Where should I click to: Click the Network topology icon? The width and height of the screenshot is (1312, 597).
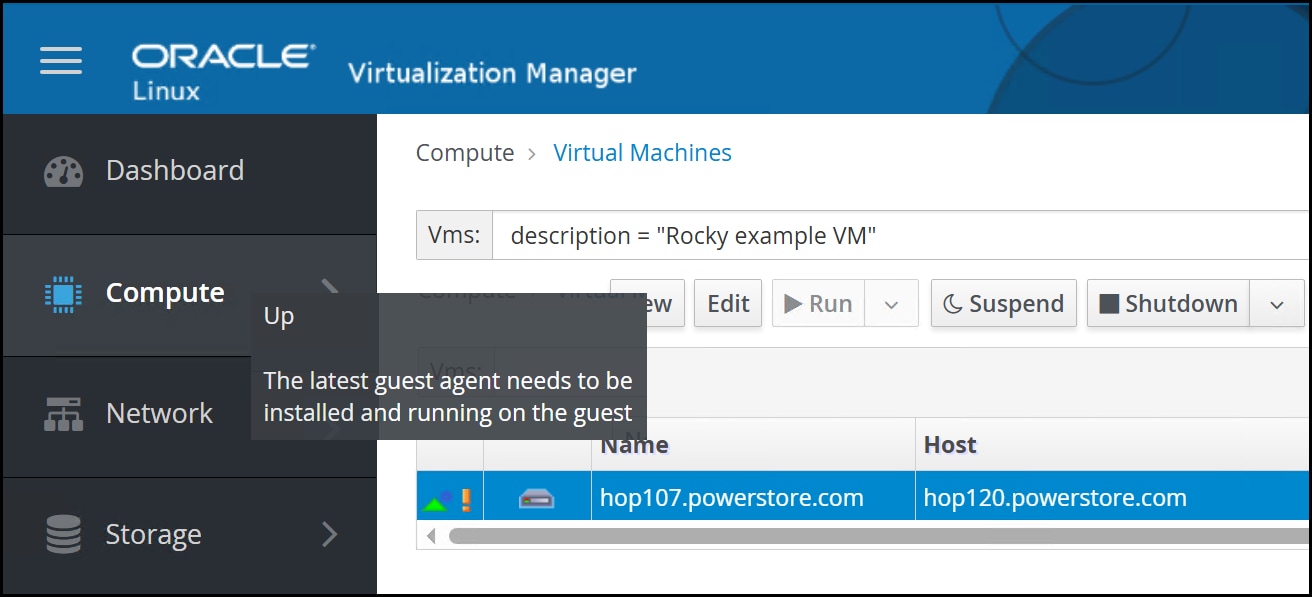pyautogui.click(x=64, y=414)
